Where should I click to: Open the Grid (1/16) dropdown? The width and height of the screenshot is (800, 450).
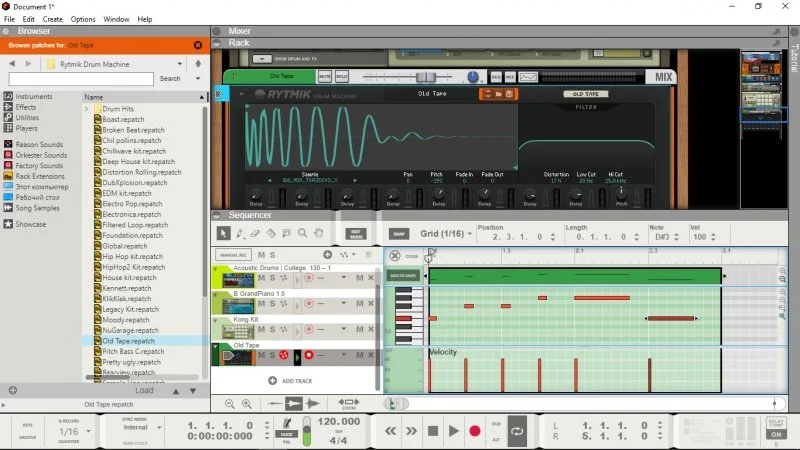[445, 234]
